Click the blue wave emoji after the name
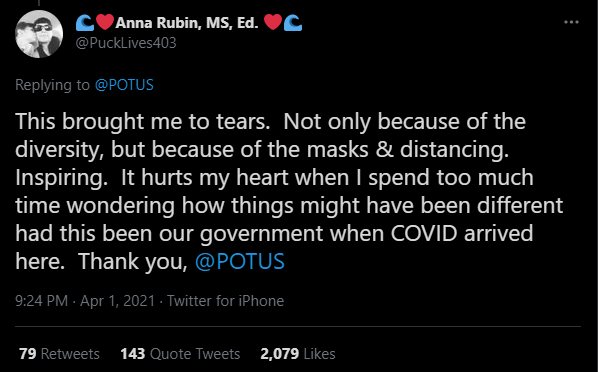Viewport: 598px width, 372px height. coord(293,23)
